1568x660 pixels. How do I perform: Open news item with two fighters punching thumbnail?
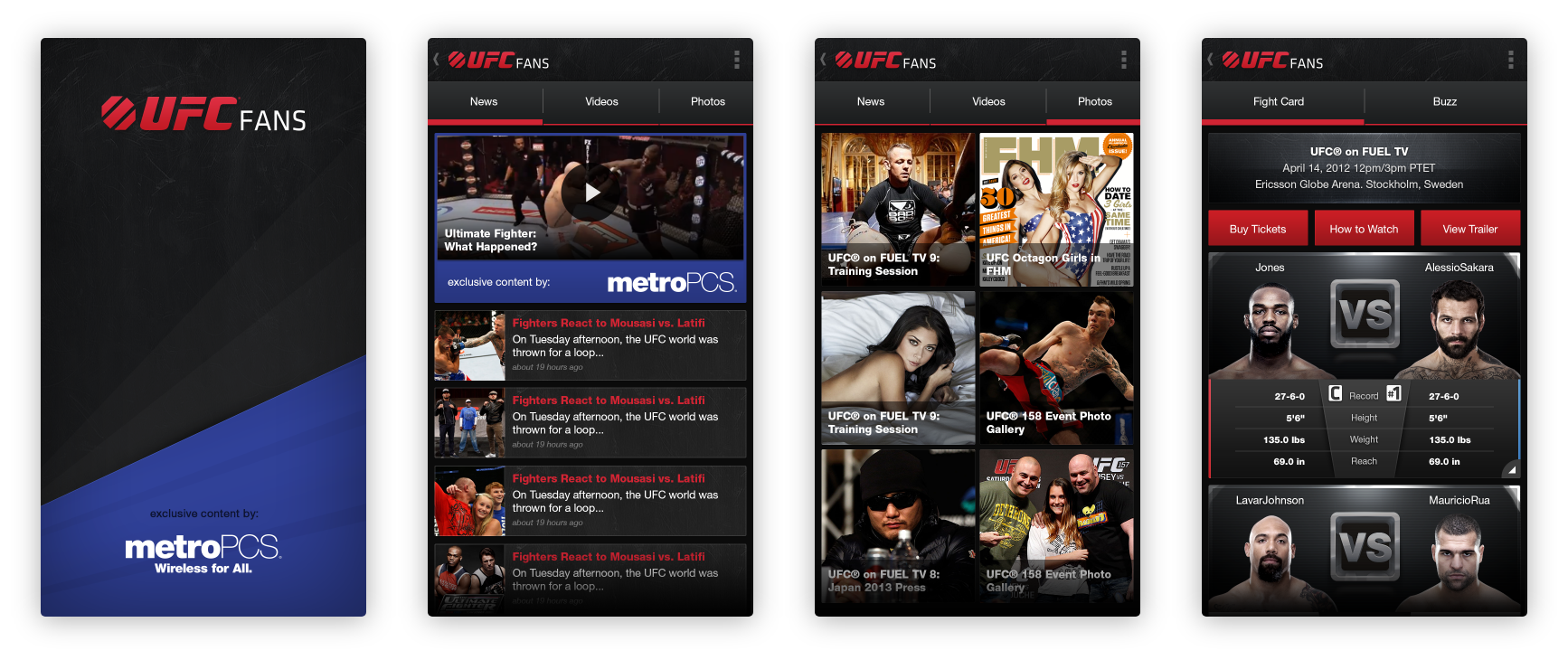tap(590, 345)
